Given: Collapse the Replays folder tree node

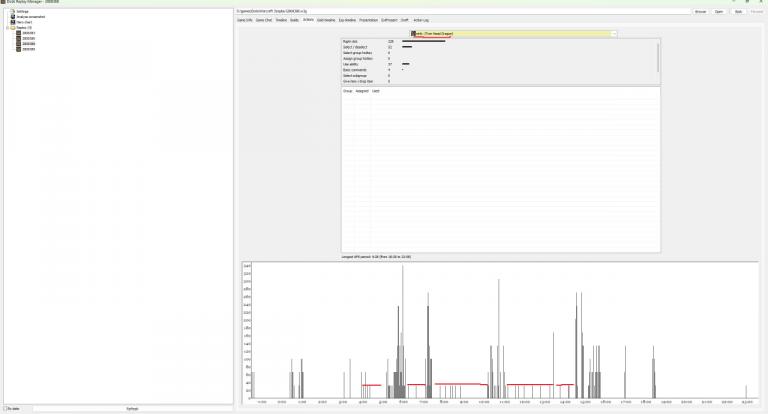Looking at the screenshot, I should 7,27.
